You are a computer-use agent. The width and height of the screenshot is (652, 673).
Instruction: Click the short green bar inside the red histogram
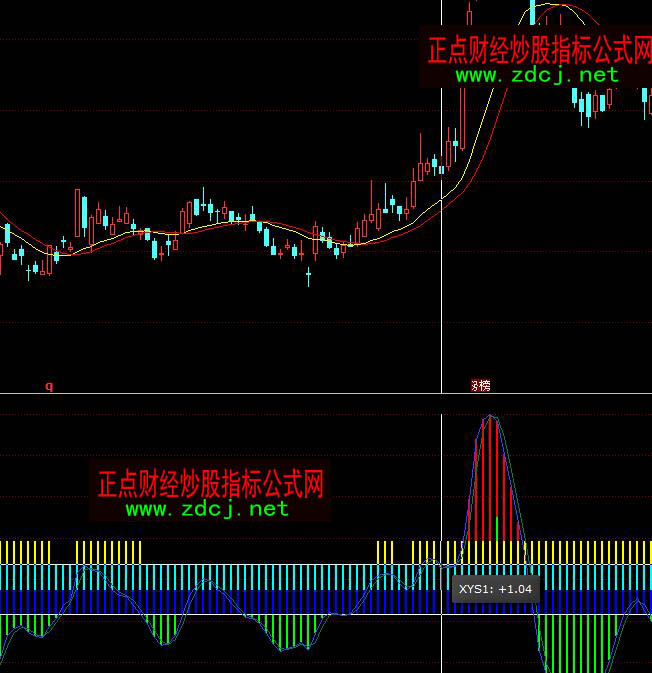[496, 529]
